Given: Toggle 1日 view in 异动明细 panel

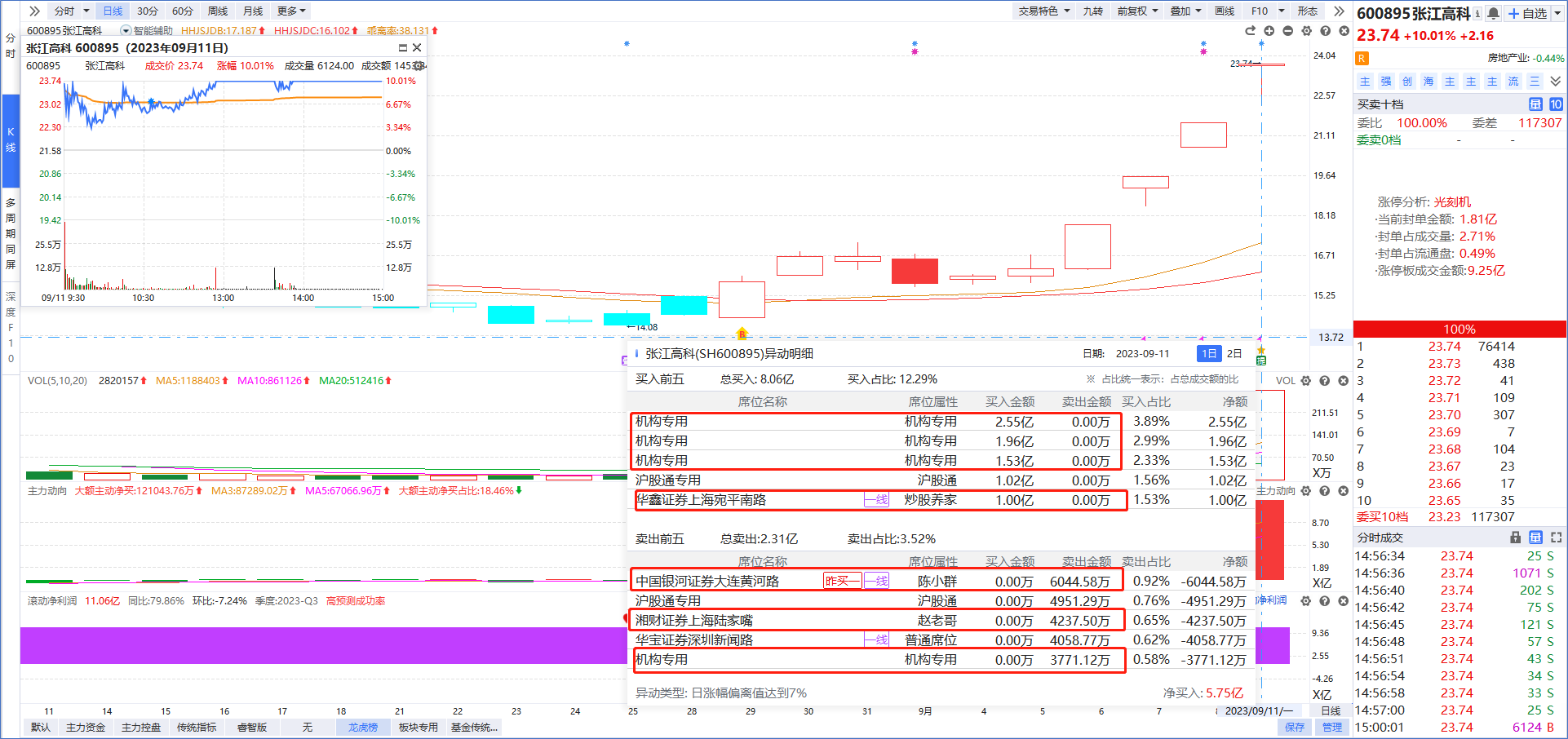Looking at the screenshot, I should pyautogui.click(x=1208, y=353).
